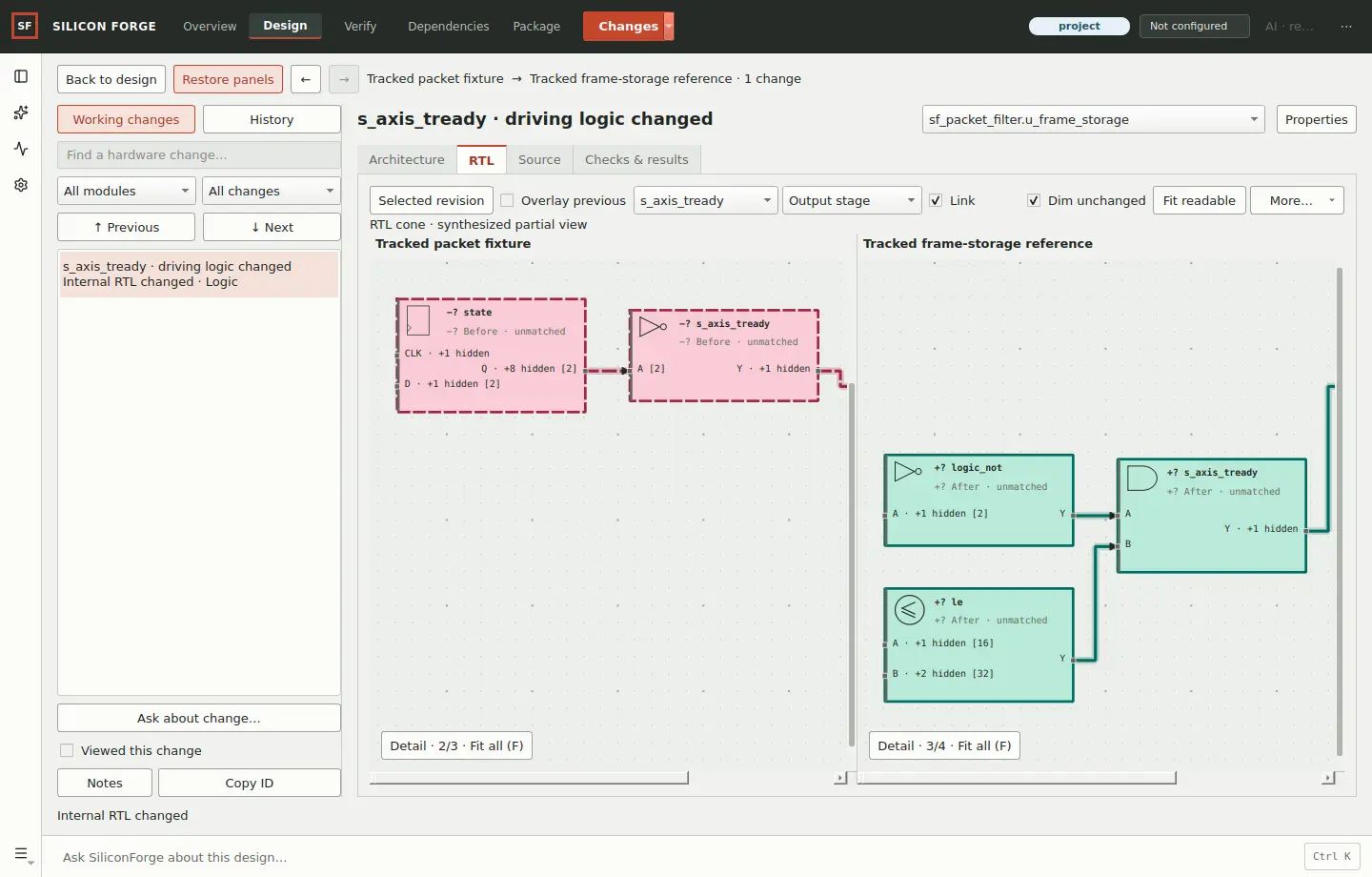Expand the Changes tab dropdown arrow

(669, 26)
